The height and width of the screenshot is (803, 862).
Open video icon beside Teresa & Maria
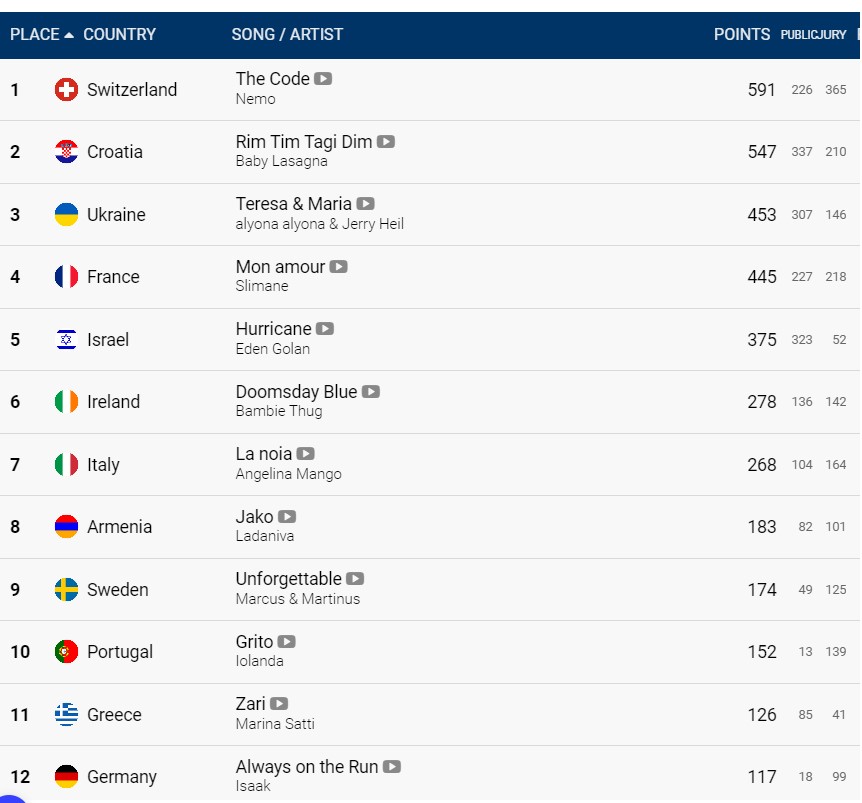click(x=365, y=204)
